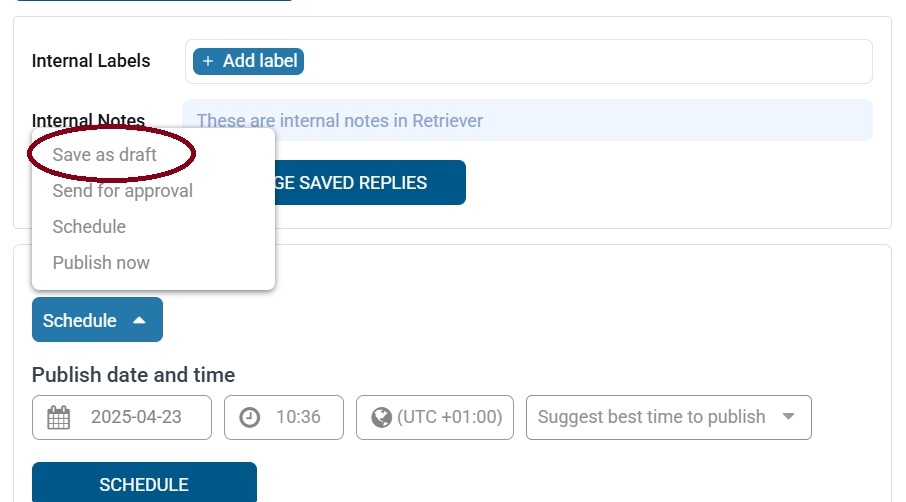Open the Manage Saved Replies button
Viewport: 906px width, 502px height.
coord(370,183)
